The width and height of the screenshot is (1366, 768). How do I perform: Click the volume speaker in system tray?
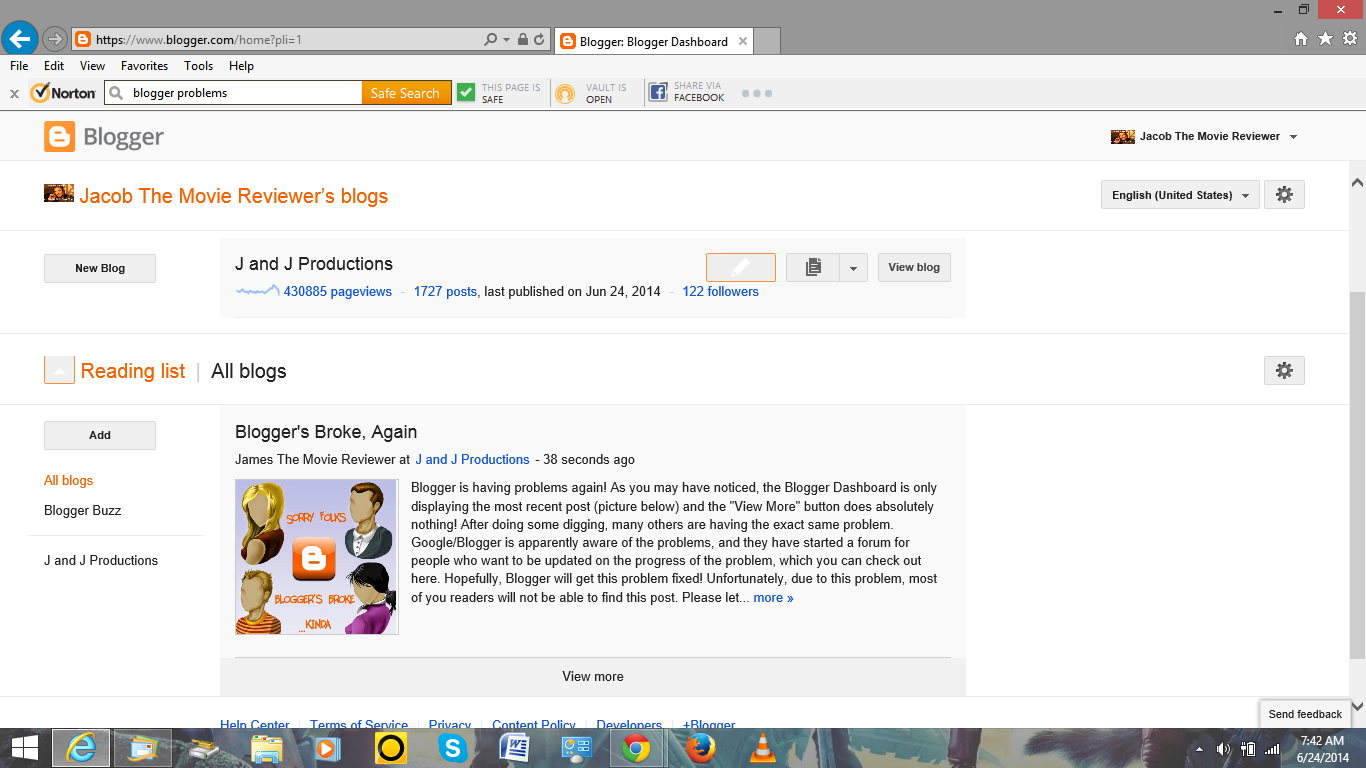click(1222, 748)
